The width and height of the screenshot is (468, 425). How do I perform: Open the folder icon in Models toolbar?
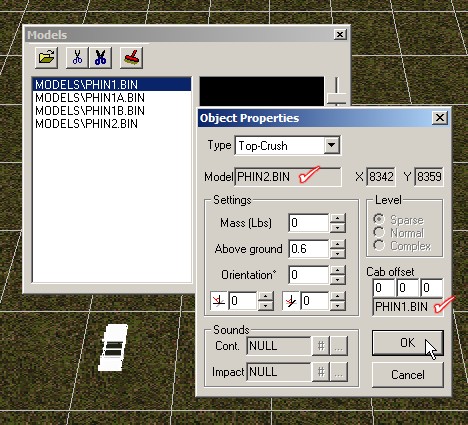[46, 57]
